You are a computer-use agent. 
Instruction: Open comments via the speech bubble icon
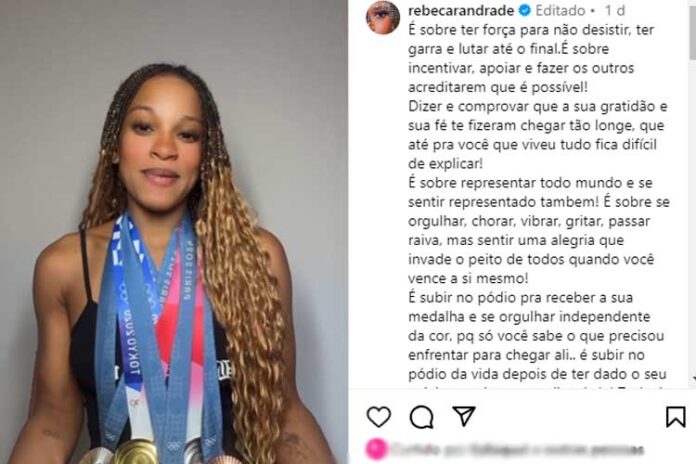point(421,417)
